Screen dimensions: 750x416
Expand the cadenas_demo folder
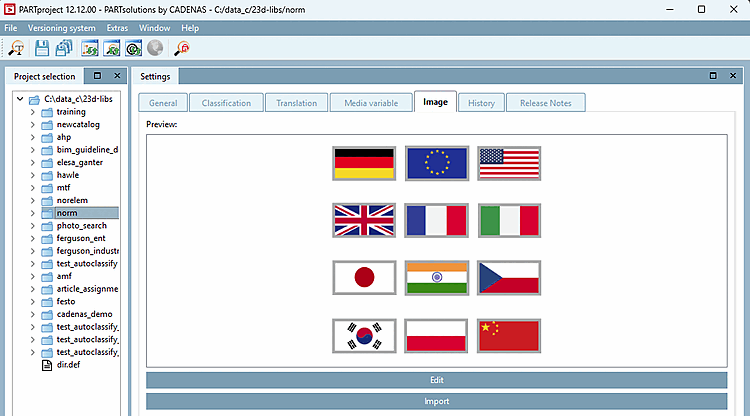click(x=33, y=314)
